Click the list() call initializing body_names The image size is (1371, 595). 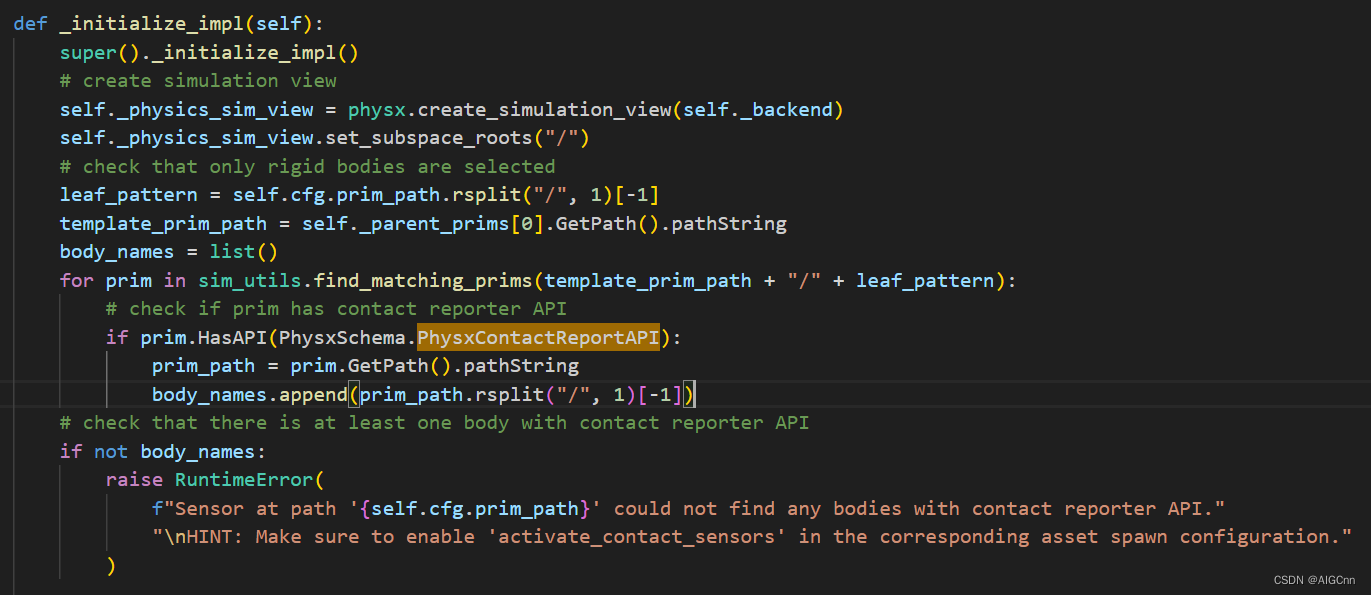point(243,251)
